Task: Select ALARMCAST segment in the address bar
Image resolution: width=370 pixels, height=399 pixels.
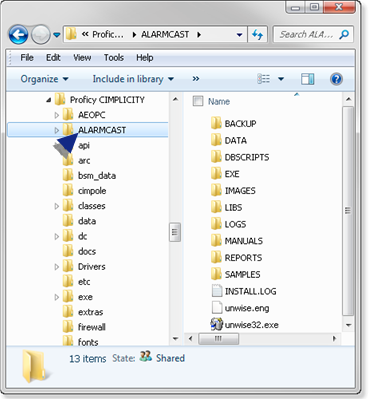Action: tap(165, 34)
